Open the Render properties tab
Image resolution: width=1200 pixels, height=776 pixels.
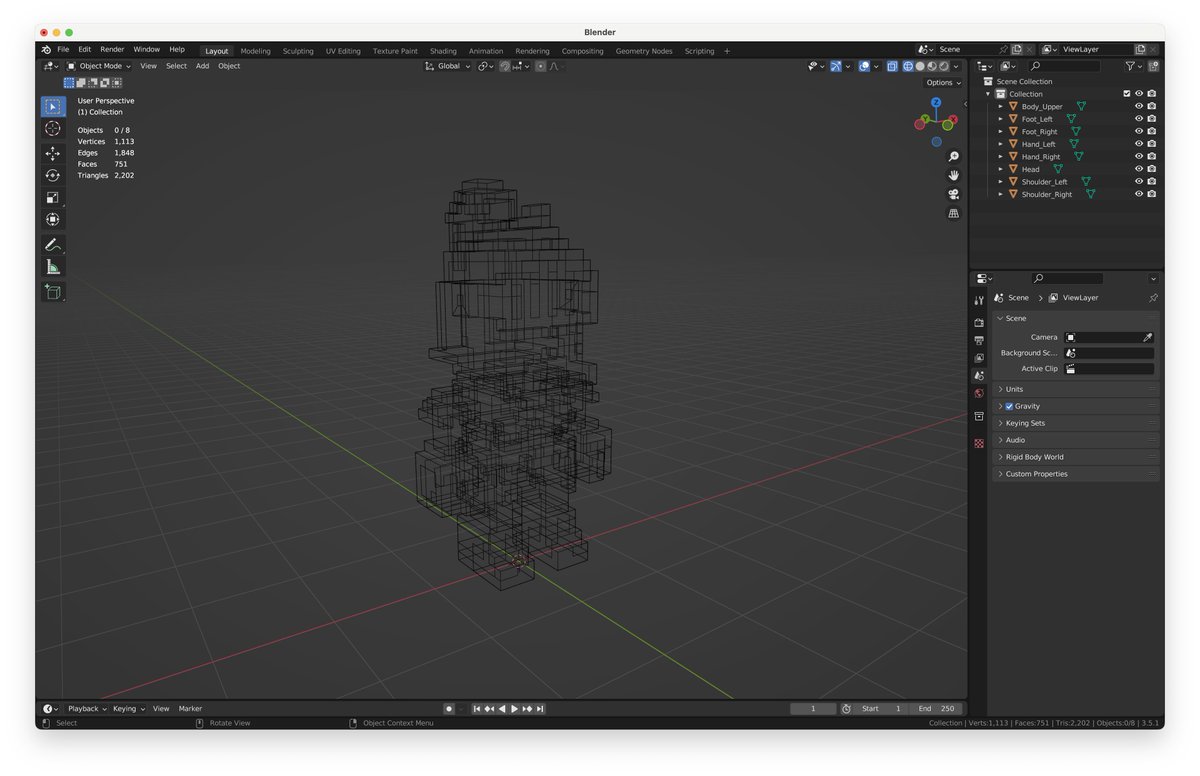(x=978, y=322)
